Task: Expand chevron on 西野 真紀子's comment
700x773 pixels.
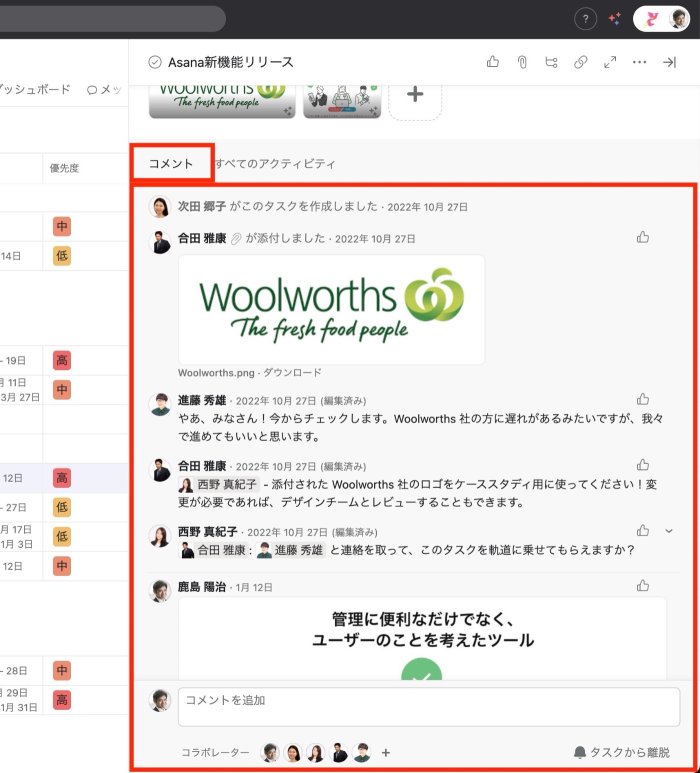Action: coord(669,531)
